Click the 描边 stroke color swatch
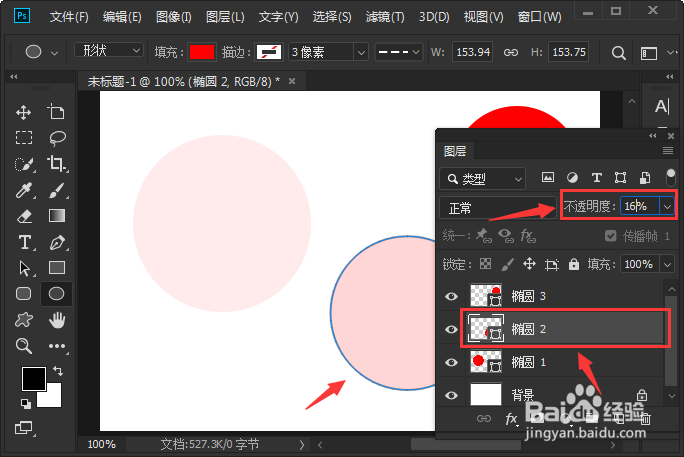 click(x=269, y=52)
